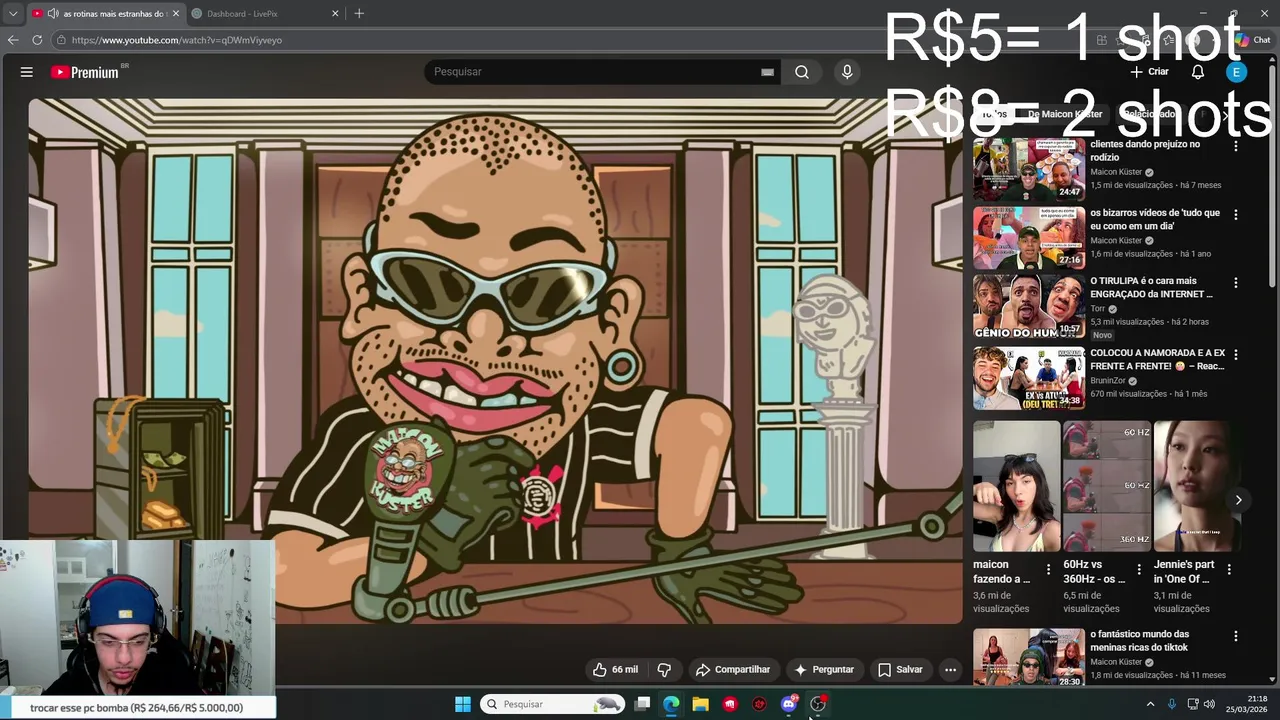Screen dimensions: 1280x720
Task: Open the on-screen keyboard in search box
Action: pos(767,72)
